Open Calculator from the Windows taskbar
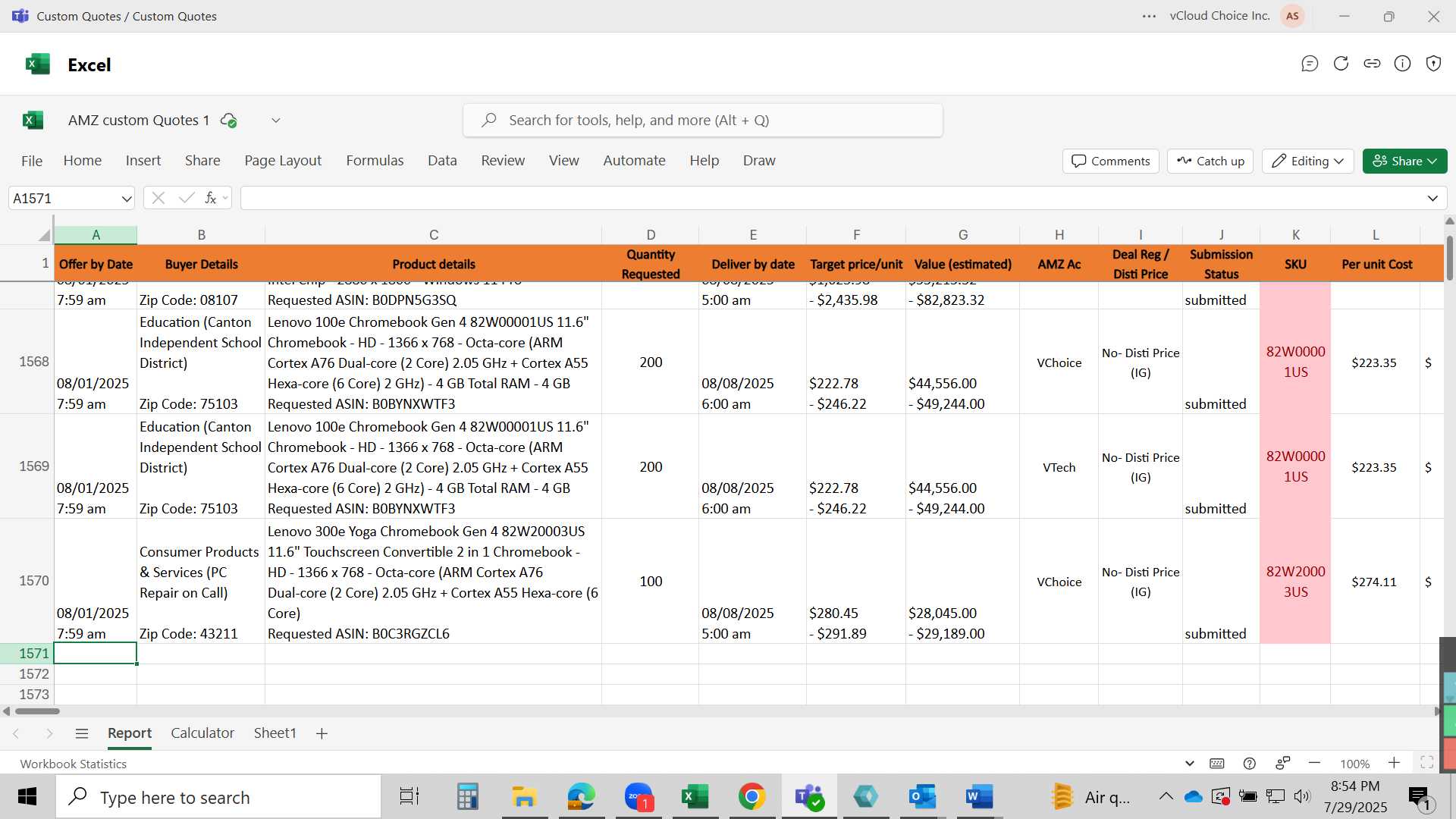 coord(467,796)
